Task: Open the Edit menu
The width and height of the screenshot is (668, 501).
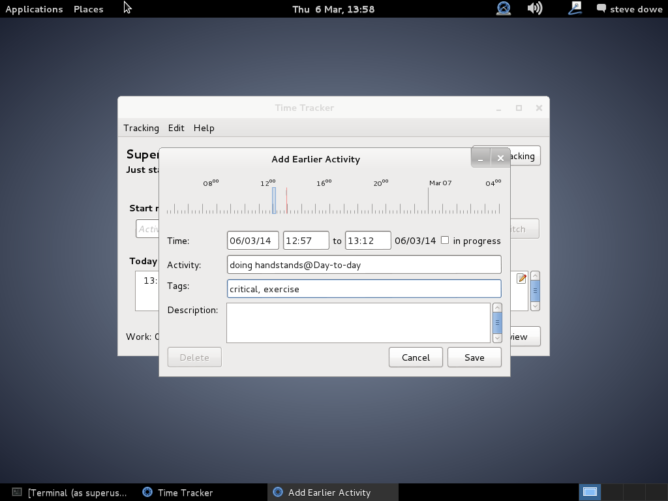Action: [176, 128]
